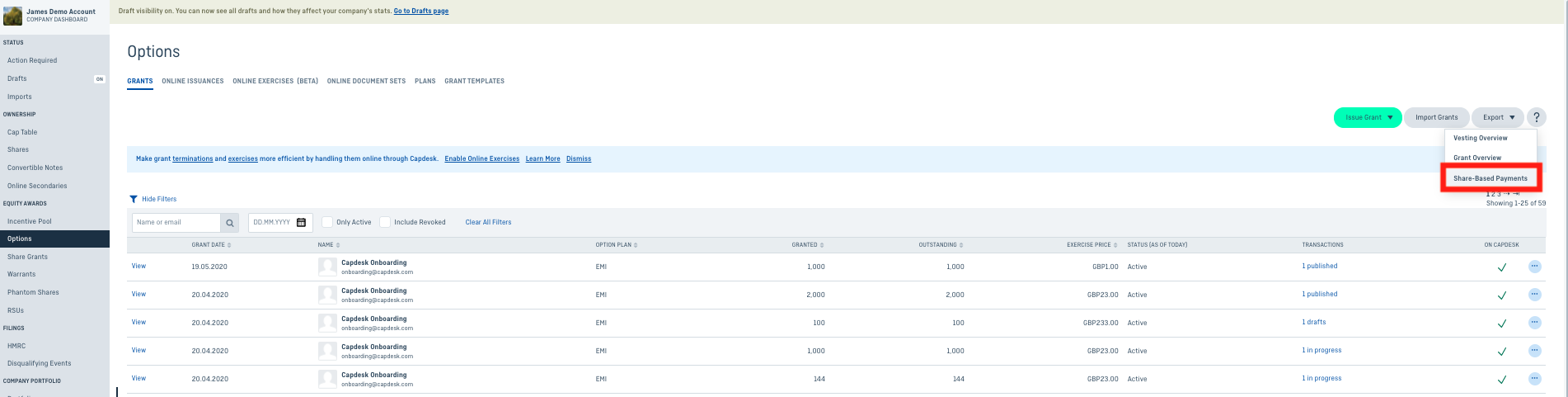The width and height of the screenshot is (1568, 397).
Task: Click company avatar for James Demo Account
Action: [12, 16]
